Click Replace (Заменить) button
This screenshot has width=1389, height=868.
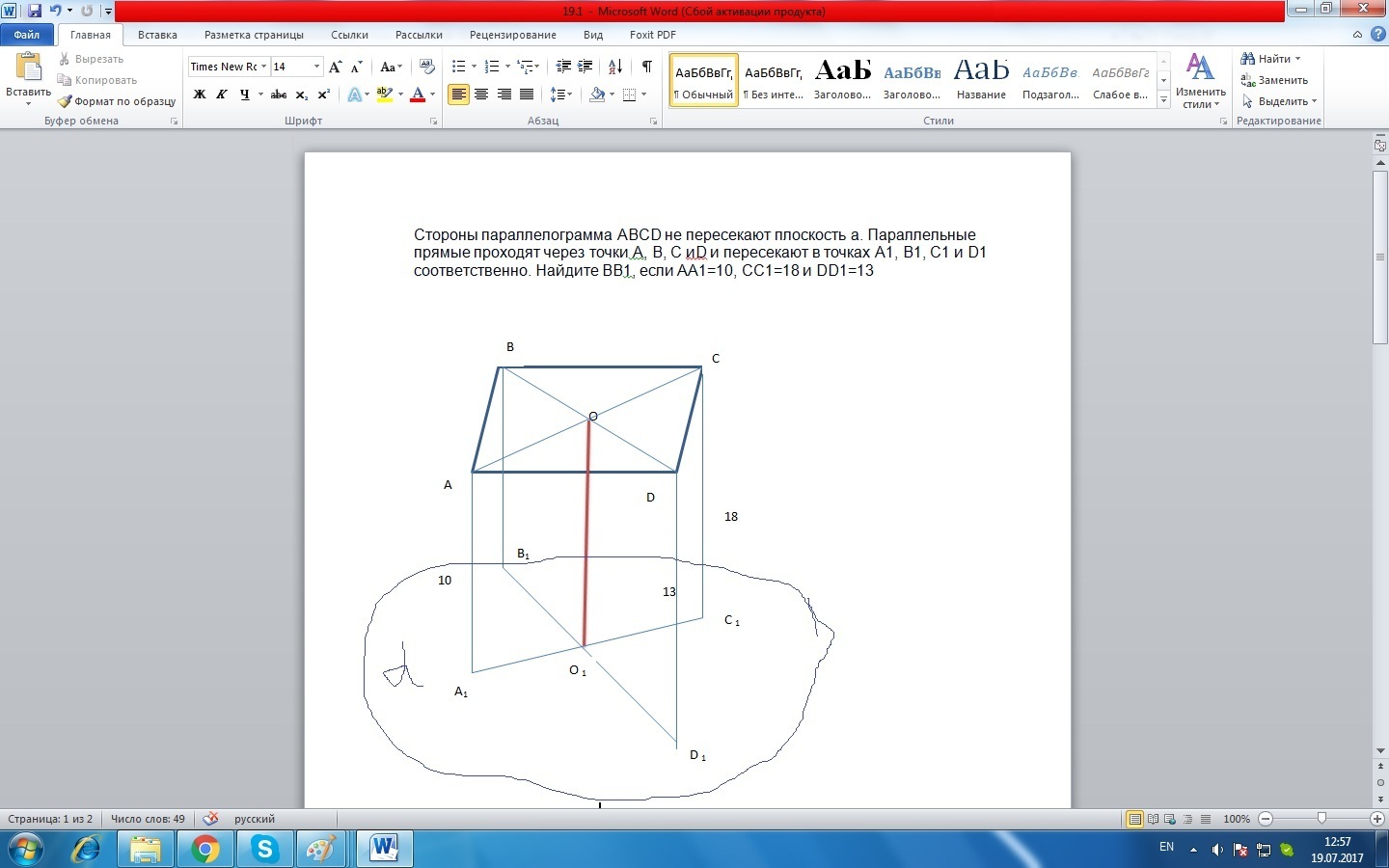1274,80
